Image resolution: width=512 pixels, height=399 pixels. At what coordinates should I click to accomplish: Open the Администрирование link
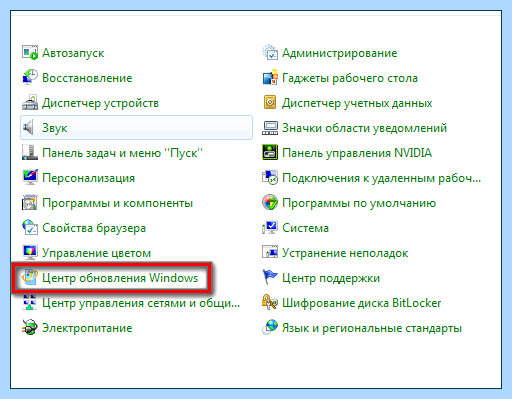(340, 53)
